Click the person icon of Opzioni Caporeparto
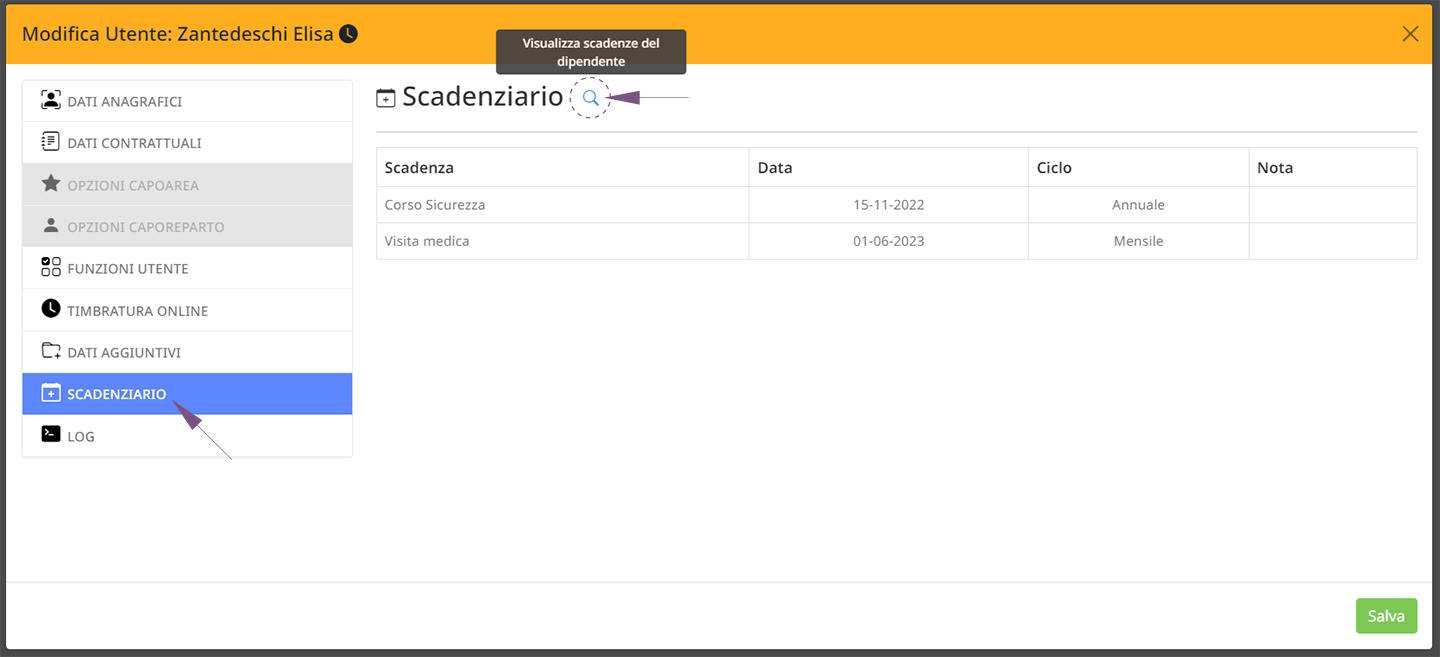 [x=51, y=226]
